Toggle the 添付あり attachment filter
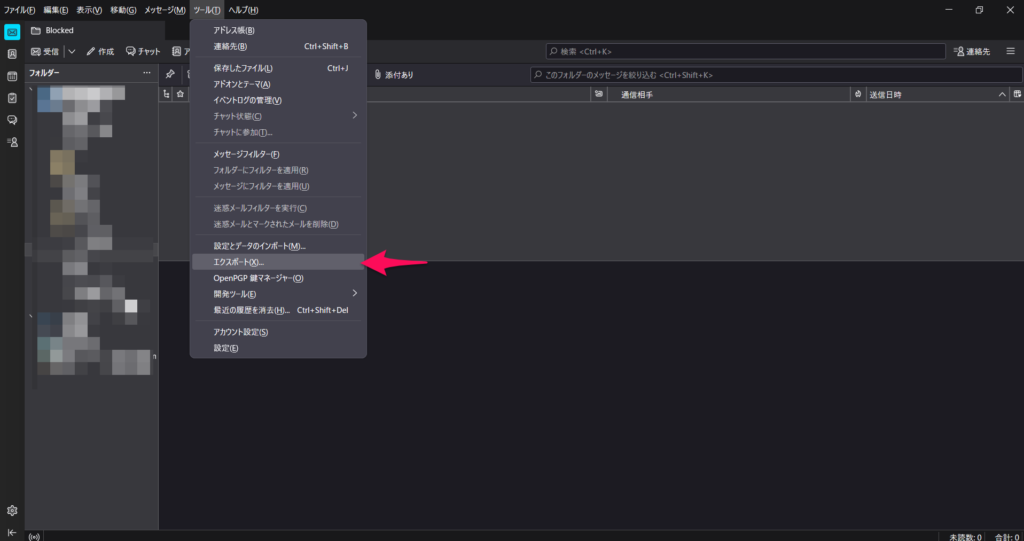 pyautogui.click(x=393, y=75)
